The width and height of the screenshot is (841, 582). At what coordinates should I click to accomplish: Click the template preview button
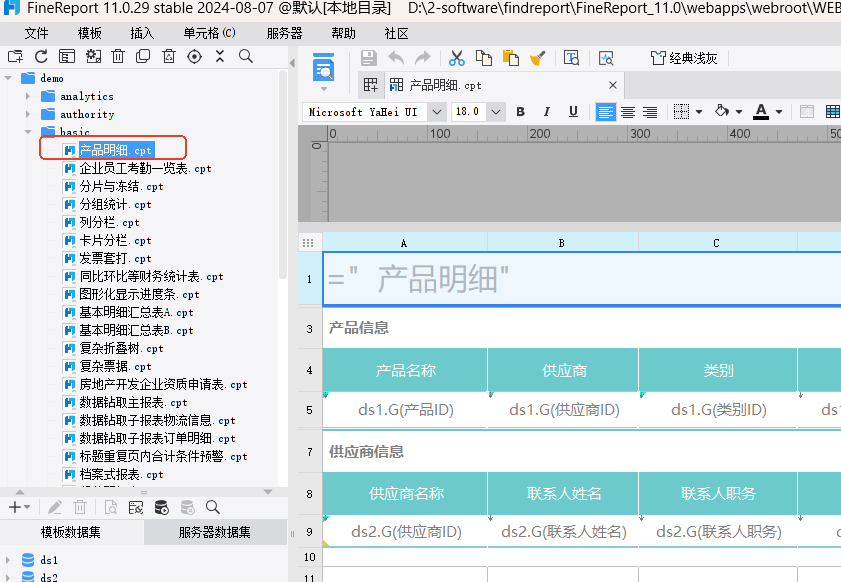click(323, 68)
